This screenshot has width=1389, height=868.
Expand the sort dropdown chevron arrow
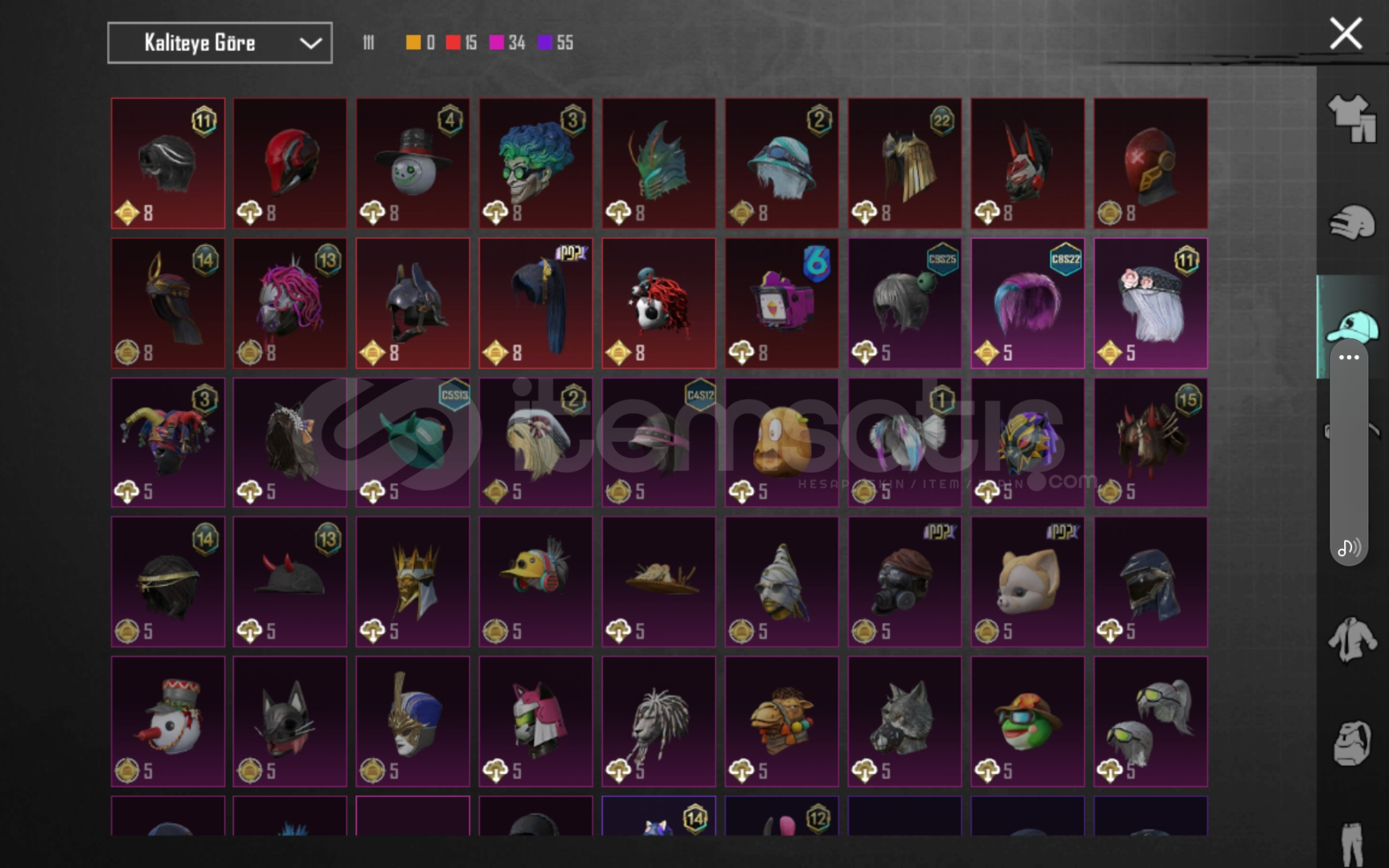coord(310,43)
